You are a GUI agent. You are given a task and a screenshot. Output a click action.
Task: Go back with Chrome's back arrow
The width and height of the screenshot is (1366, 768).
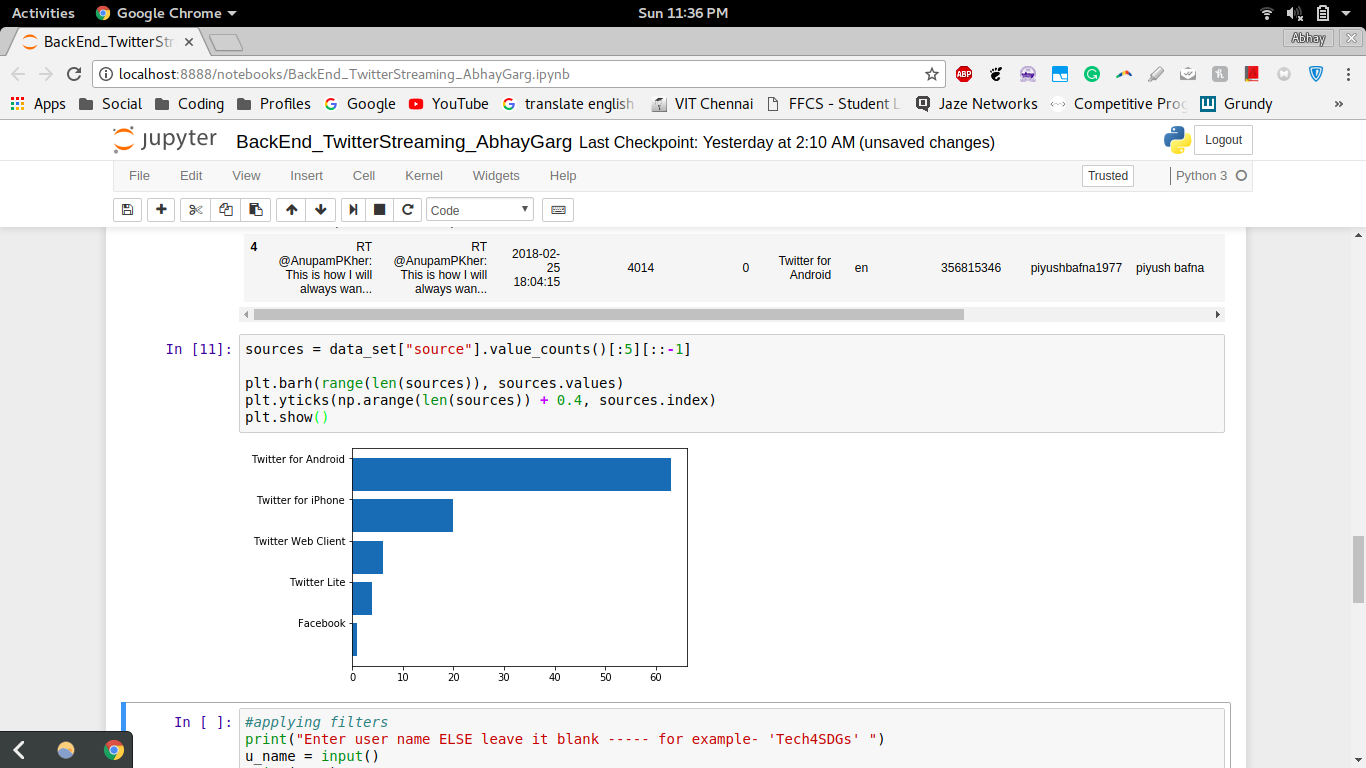(18, 74)
